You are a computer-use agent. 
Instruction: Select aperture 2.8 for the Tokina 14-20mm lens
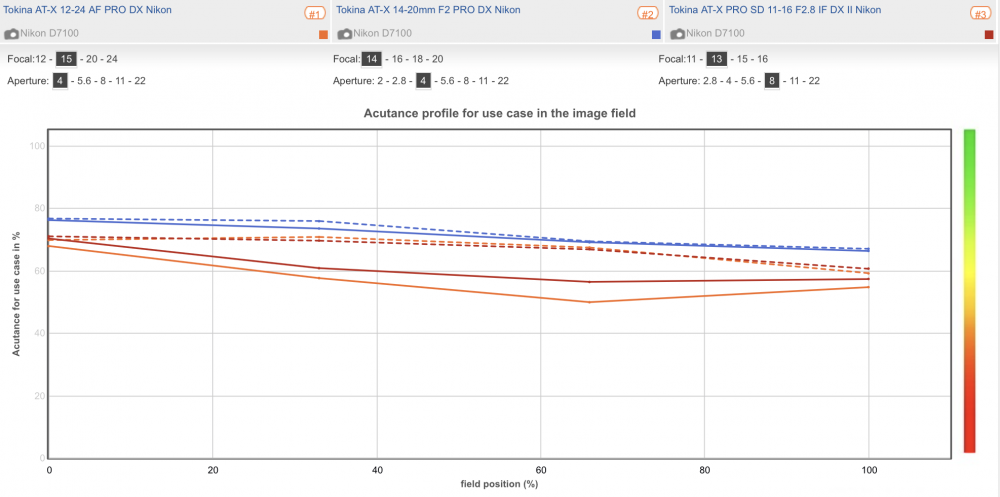point(399,81)
